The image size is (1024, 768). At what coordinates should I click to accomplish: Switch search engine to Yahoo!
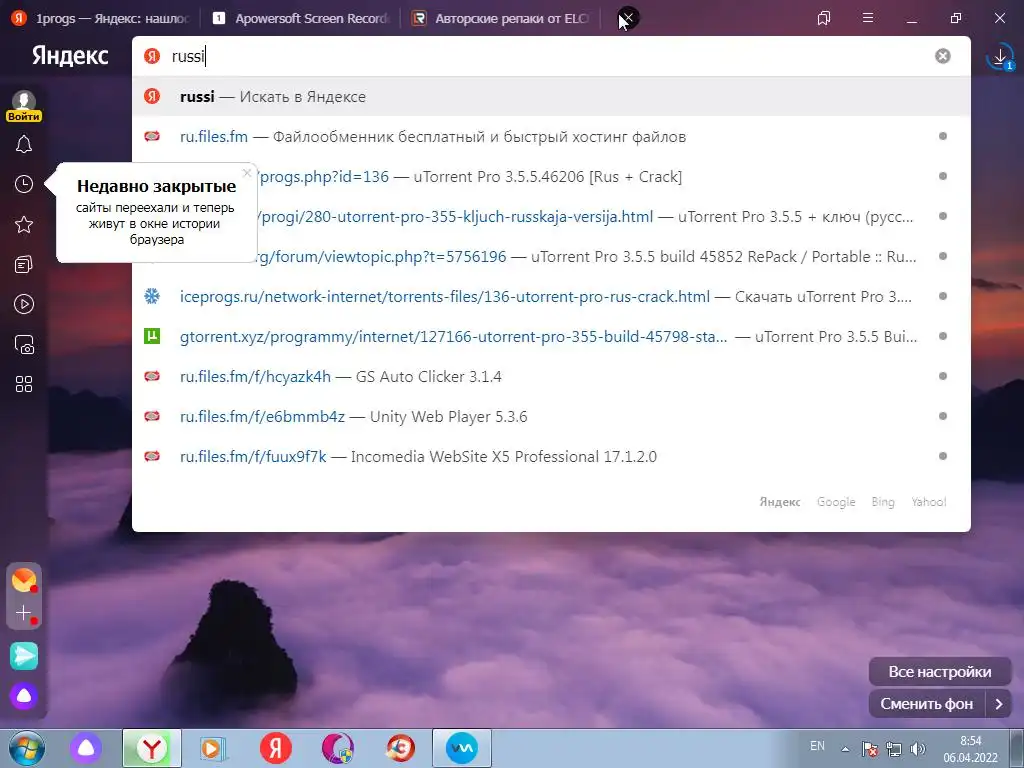click(929, 502)
